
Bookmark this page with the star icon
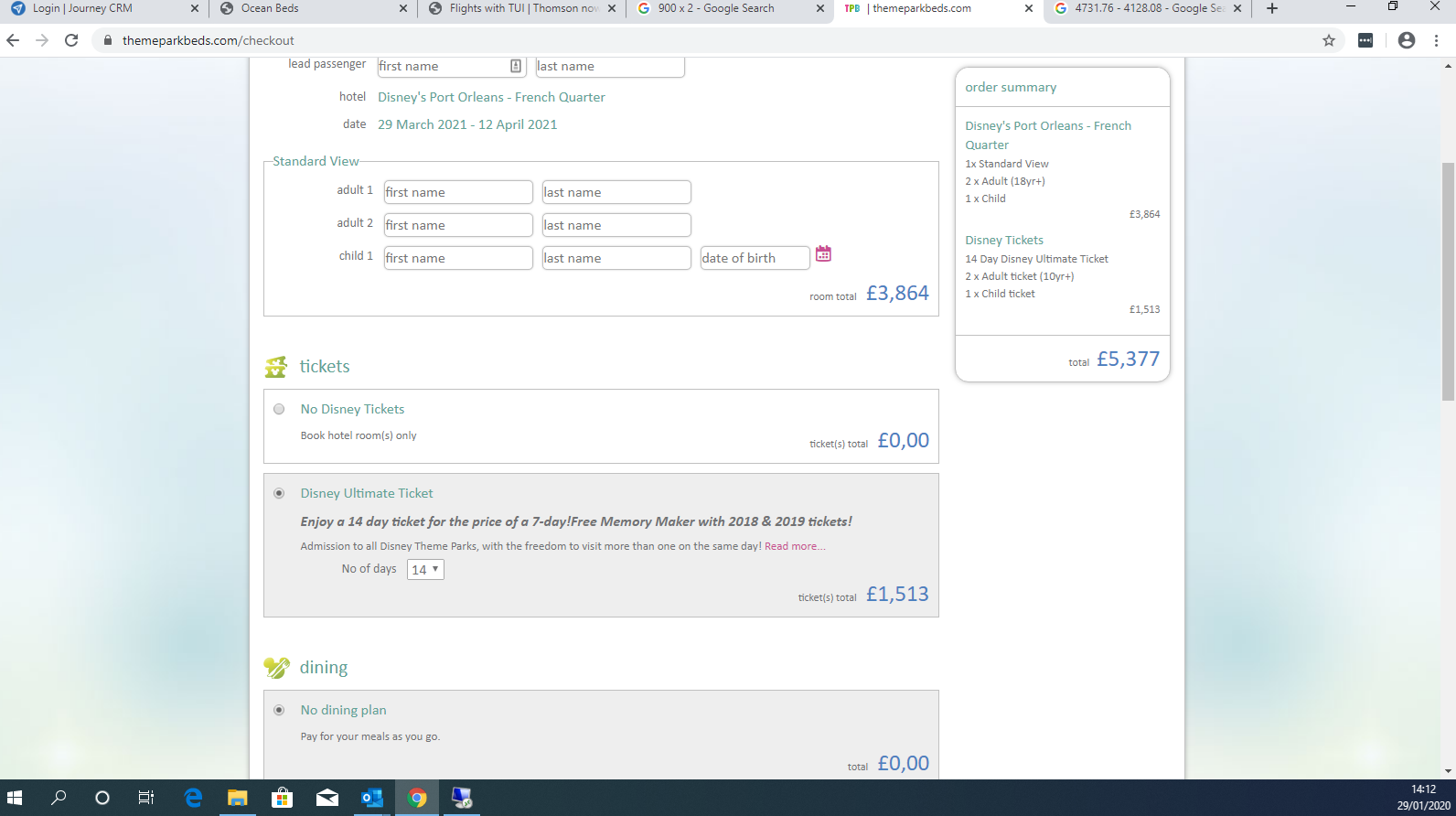coord(1329,40)
